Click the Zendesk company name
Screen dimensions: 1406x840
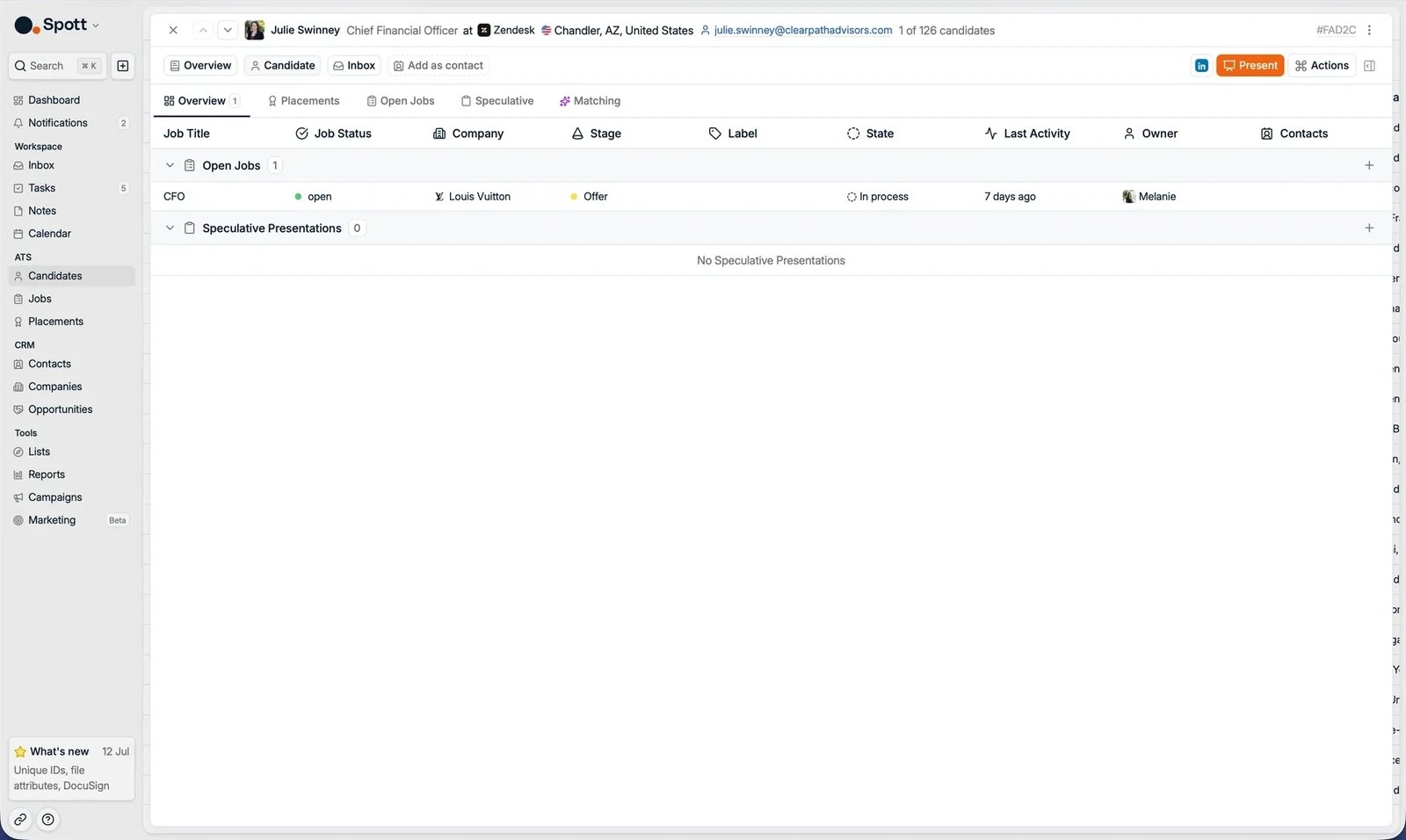pos(514,30)
